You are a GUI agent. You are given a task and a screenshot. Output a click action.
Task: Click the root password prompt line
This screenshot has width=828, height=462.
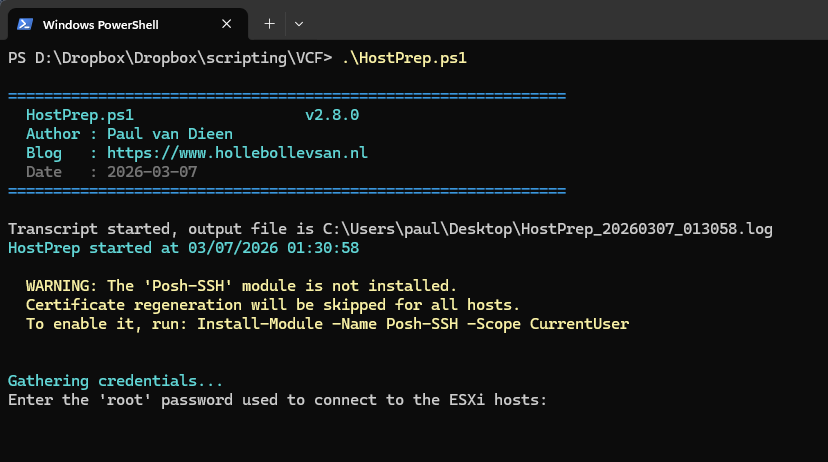tap(277, 400)
